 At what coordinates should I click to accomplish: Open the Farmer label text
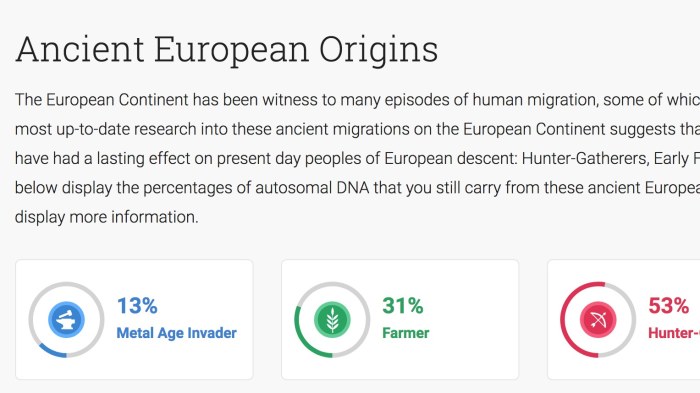pyautogui.click(x=406, y=333)
